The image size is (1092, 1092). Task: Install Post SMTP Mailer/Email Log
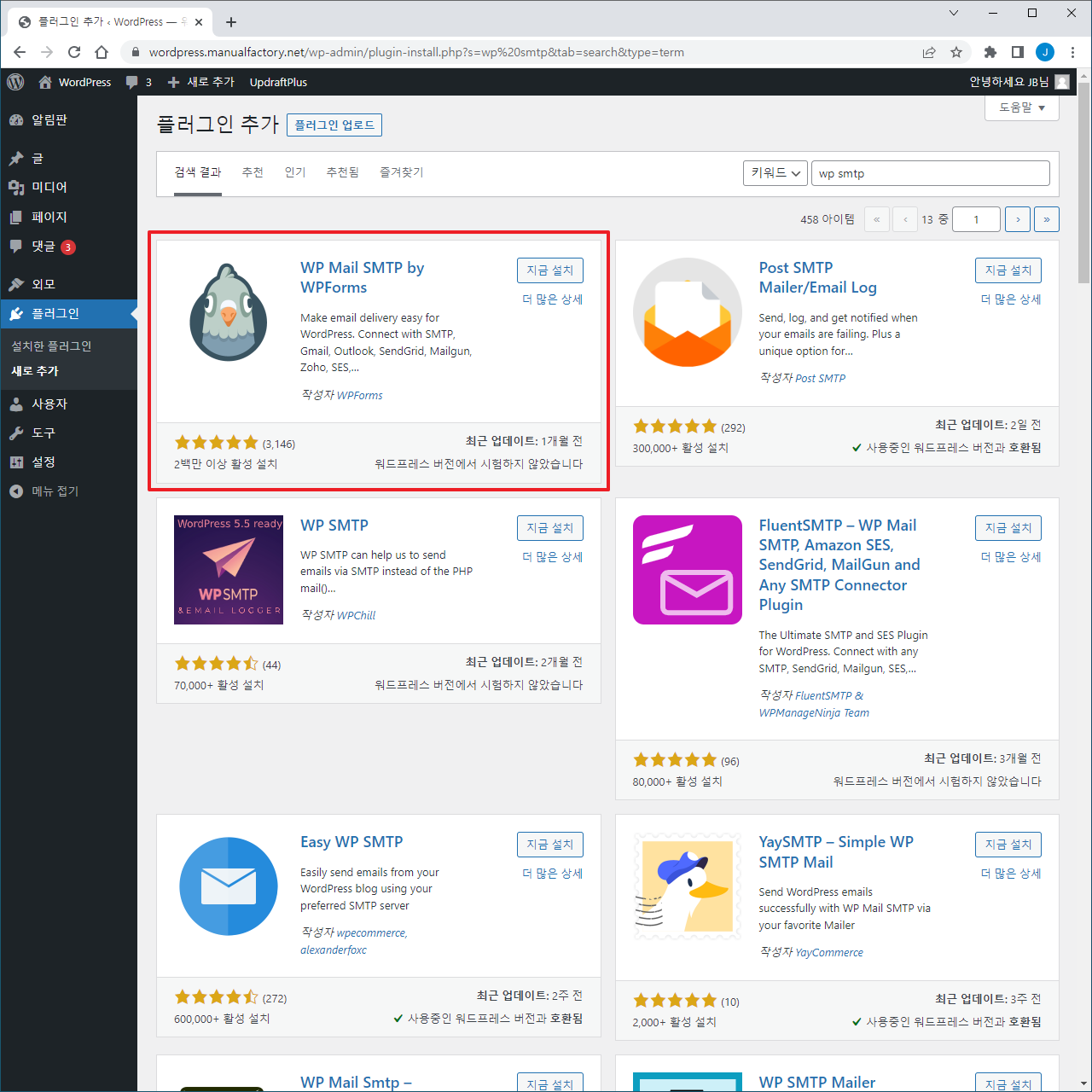point(1008,270)
